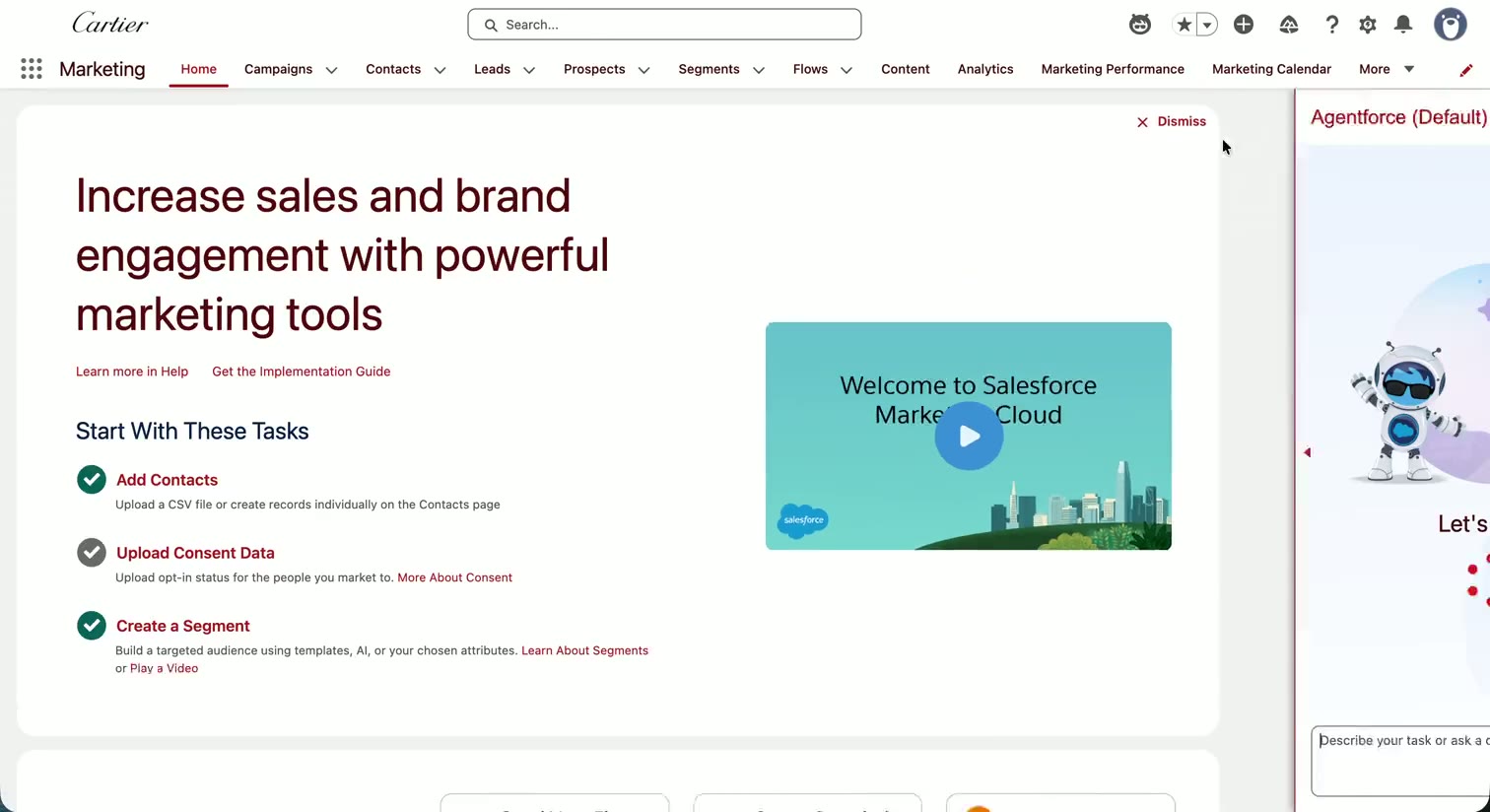This screenshot has height=812, width=1490.
Task: Click the Welcome to Salesforce video thumbnail
Action: point(969,436)
